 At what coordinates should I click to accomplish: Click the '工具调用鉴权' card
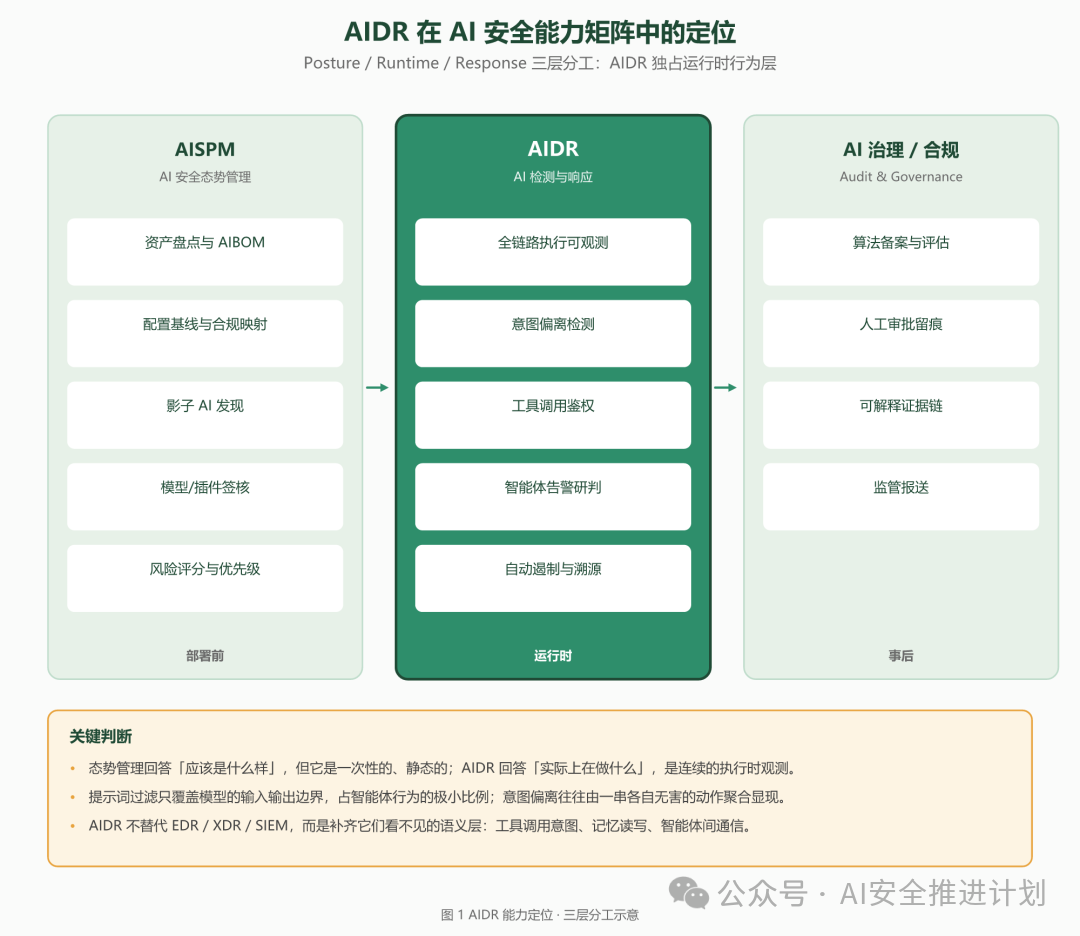(x=553, y=415)
